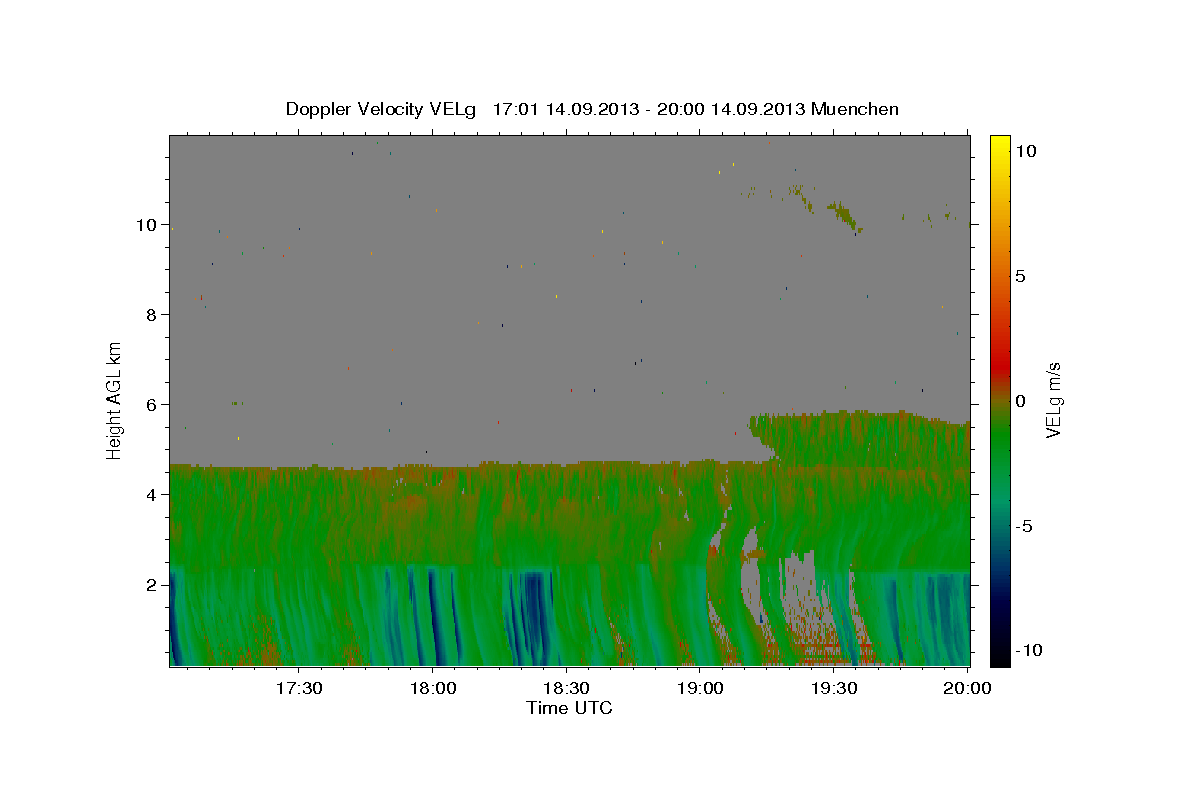Click the colorbar value 10 at top

(1025, 151)
